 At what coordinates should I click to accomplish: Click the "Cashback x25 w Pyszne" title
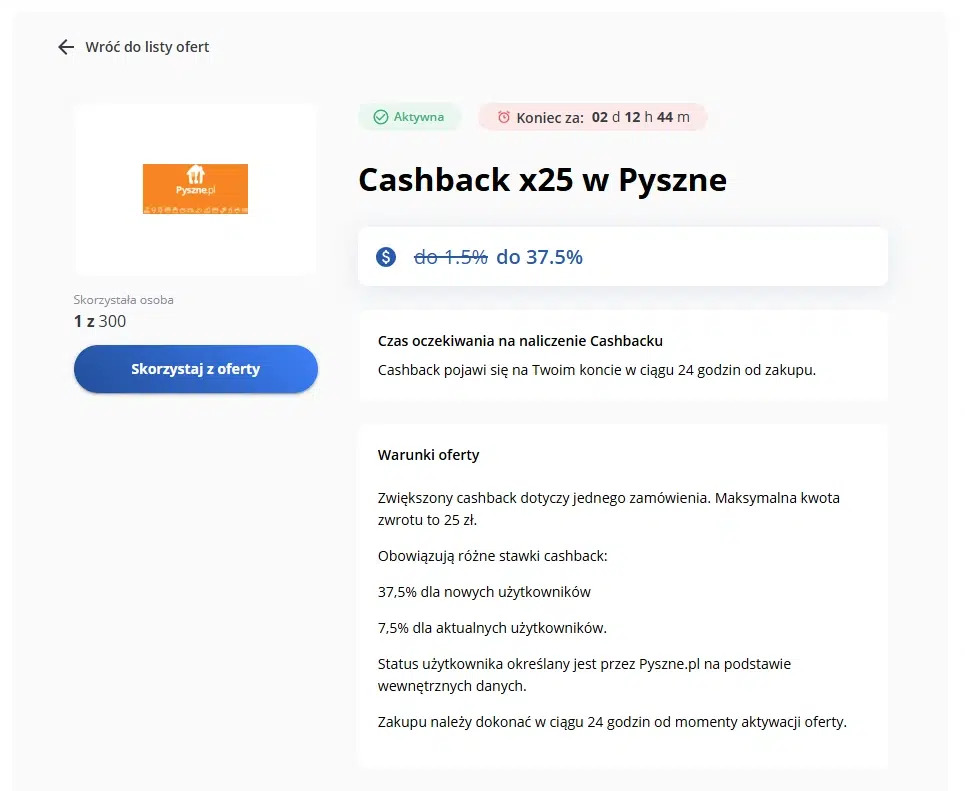click(542, 180)
